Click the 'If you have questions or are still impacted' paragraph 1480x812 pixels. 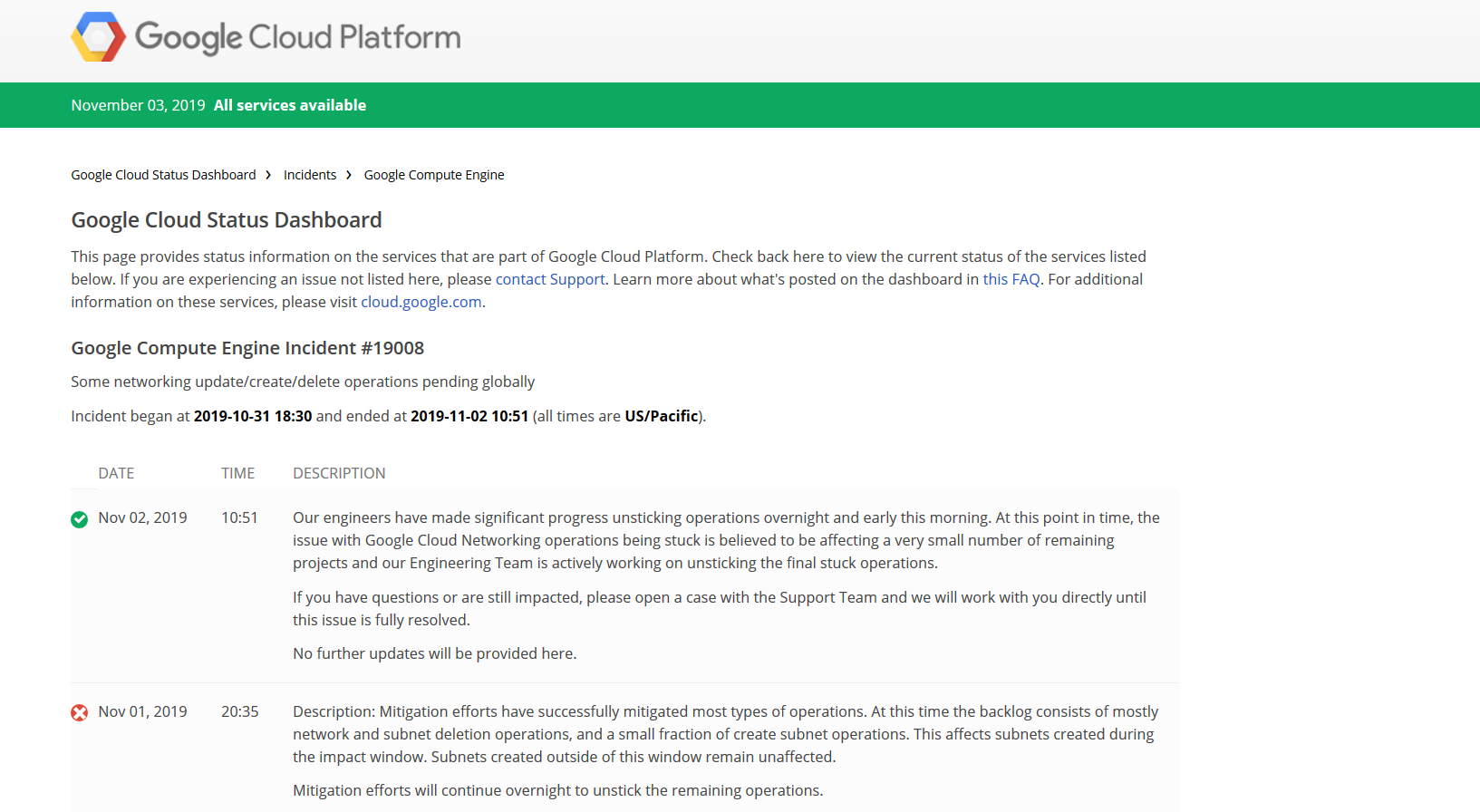(720, 609)
